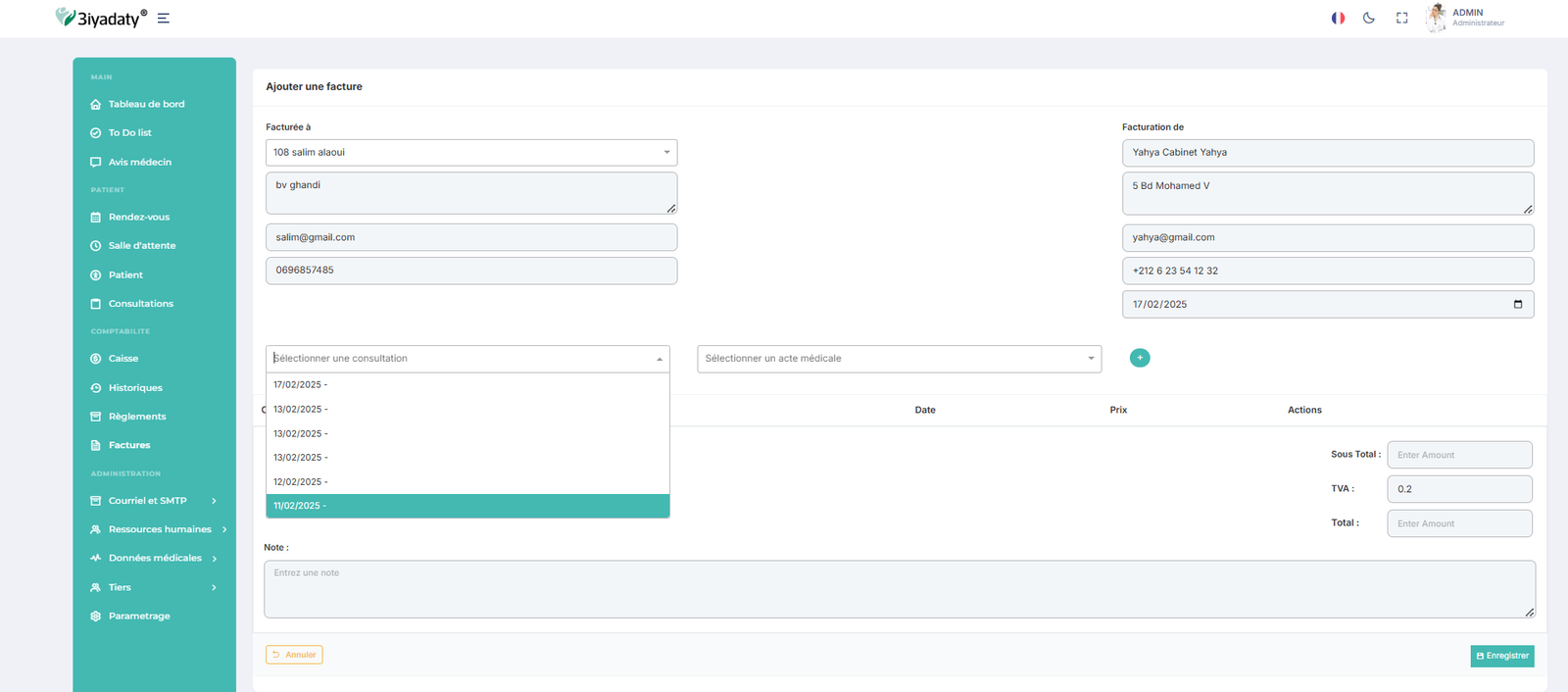Open Salle d'attente in sidebar

click(x=142, y=246)
